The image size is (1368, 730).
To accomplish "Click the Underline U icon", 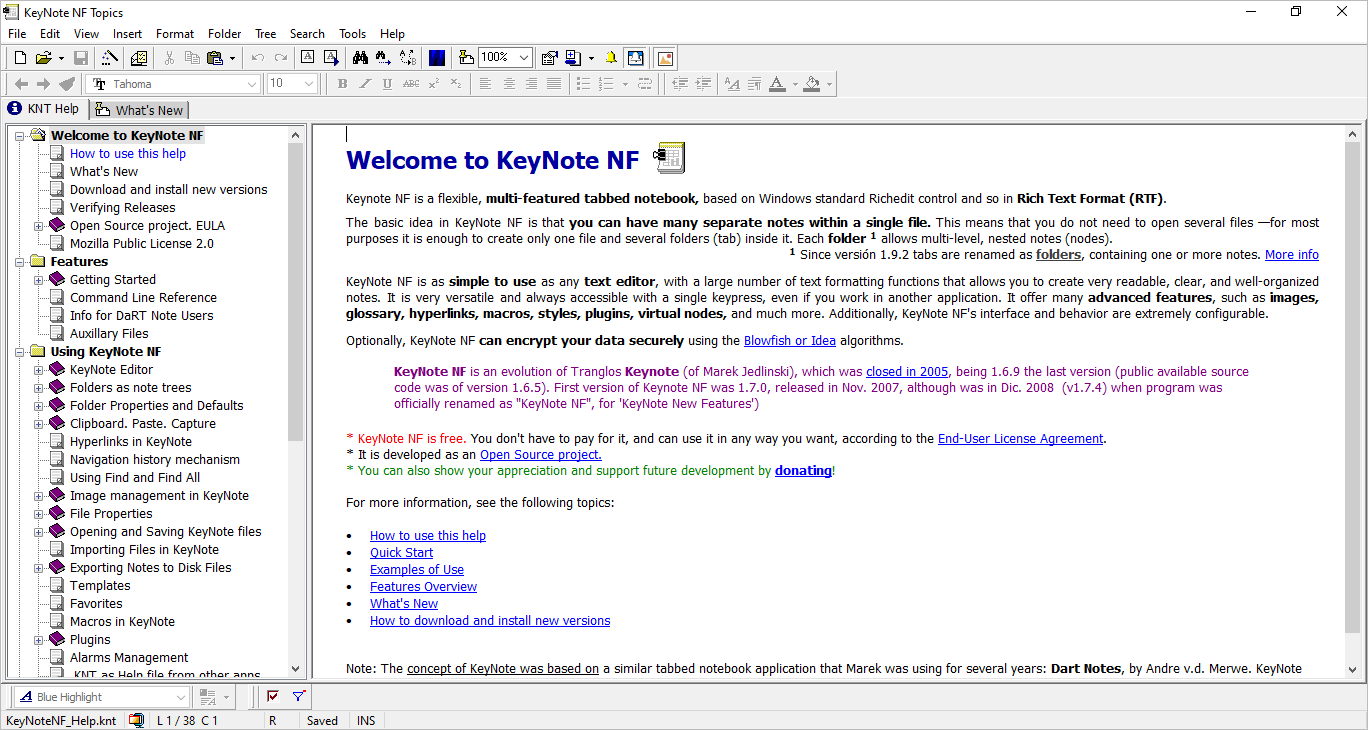I will pos(387,84).
